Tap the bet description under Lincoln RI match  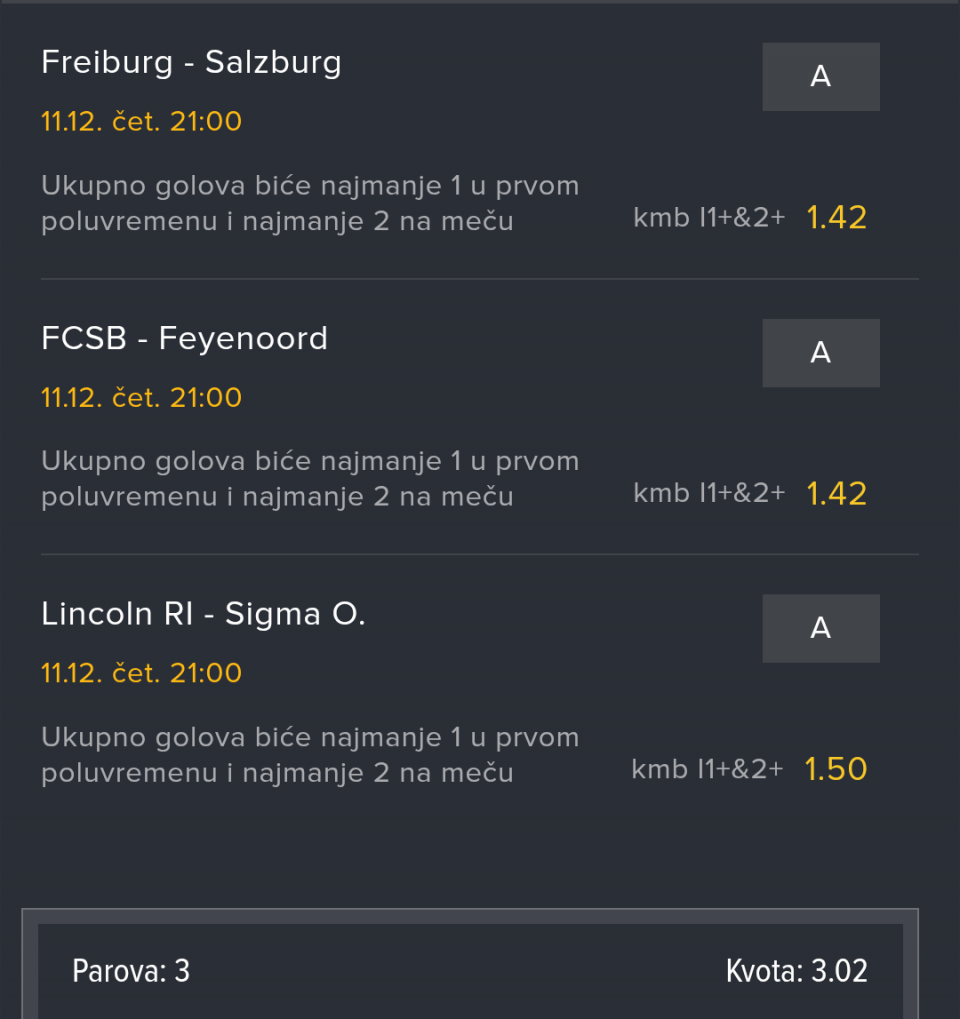pyautogui.click(x=310, y=755)
